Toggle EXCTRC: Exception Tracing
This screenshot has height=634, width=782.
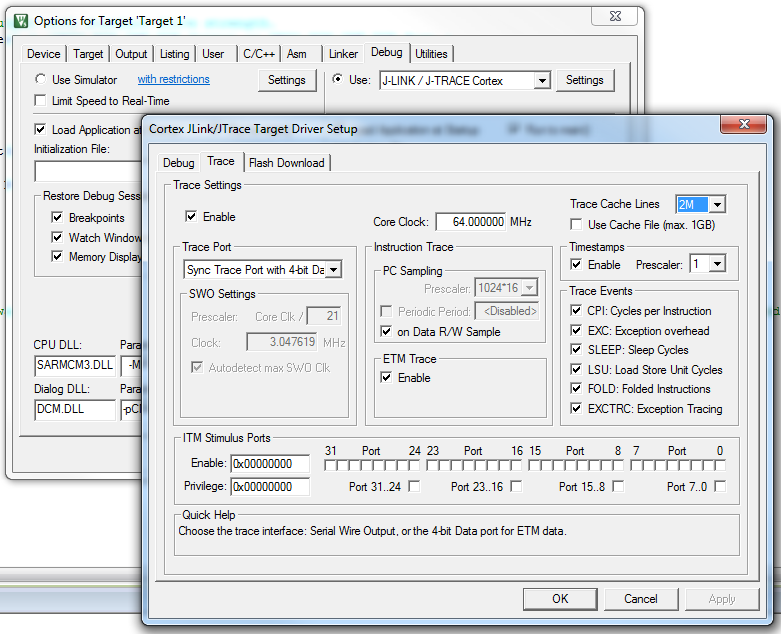[x=576, y=409]
